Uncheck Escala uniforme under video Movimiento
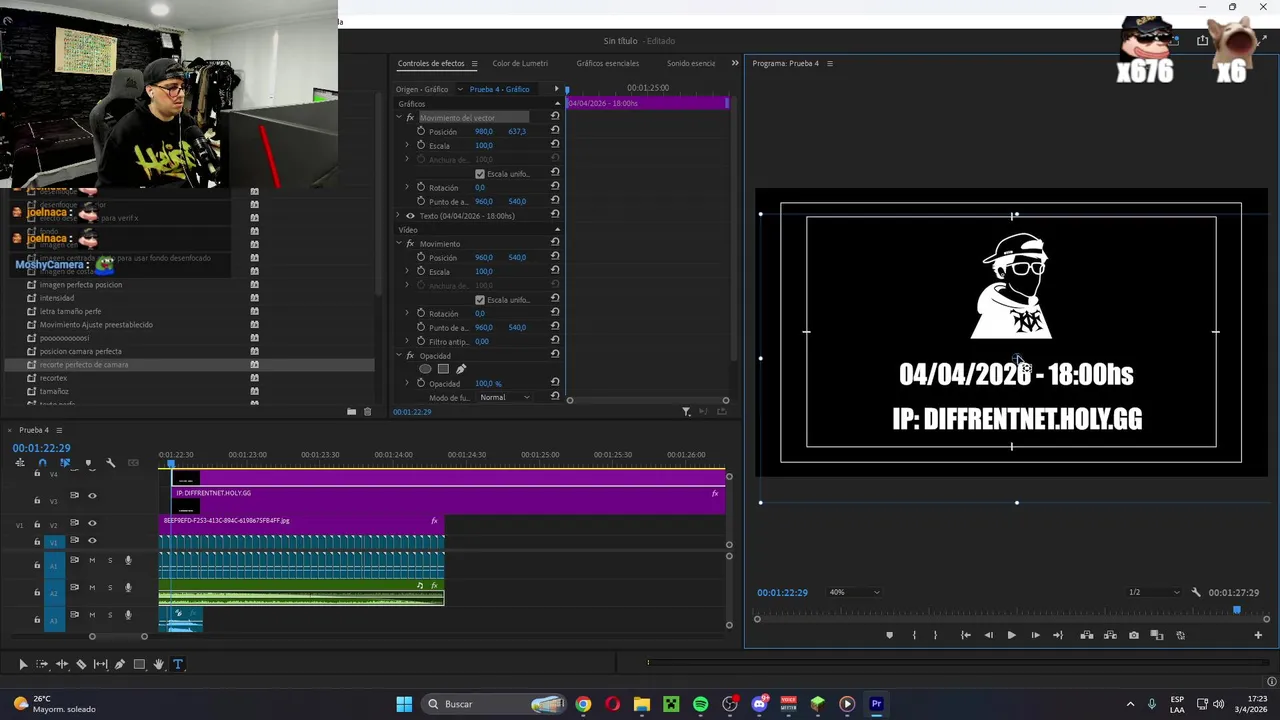The image size is (1280, 720). 480,300
